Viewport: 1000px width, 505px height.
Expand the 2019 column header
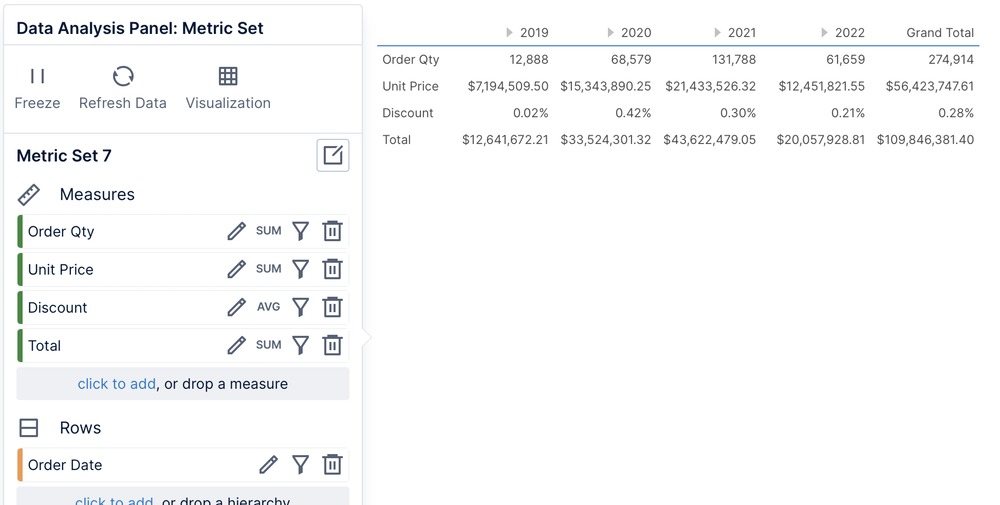pyautogui.click(x=510, y=33)
